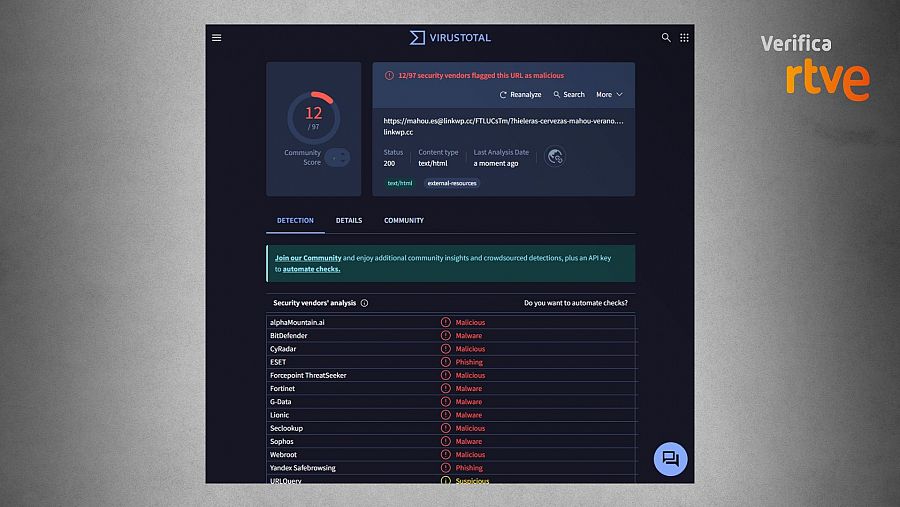This screenshot has width=900, height=507.
Task: Select the Lionic vendor name
Action: (x=280, y=415)
